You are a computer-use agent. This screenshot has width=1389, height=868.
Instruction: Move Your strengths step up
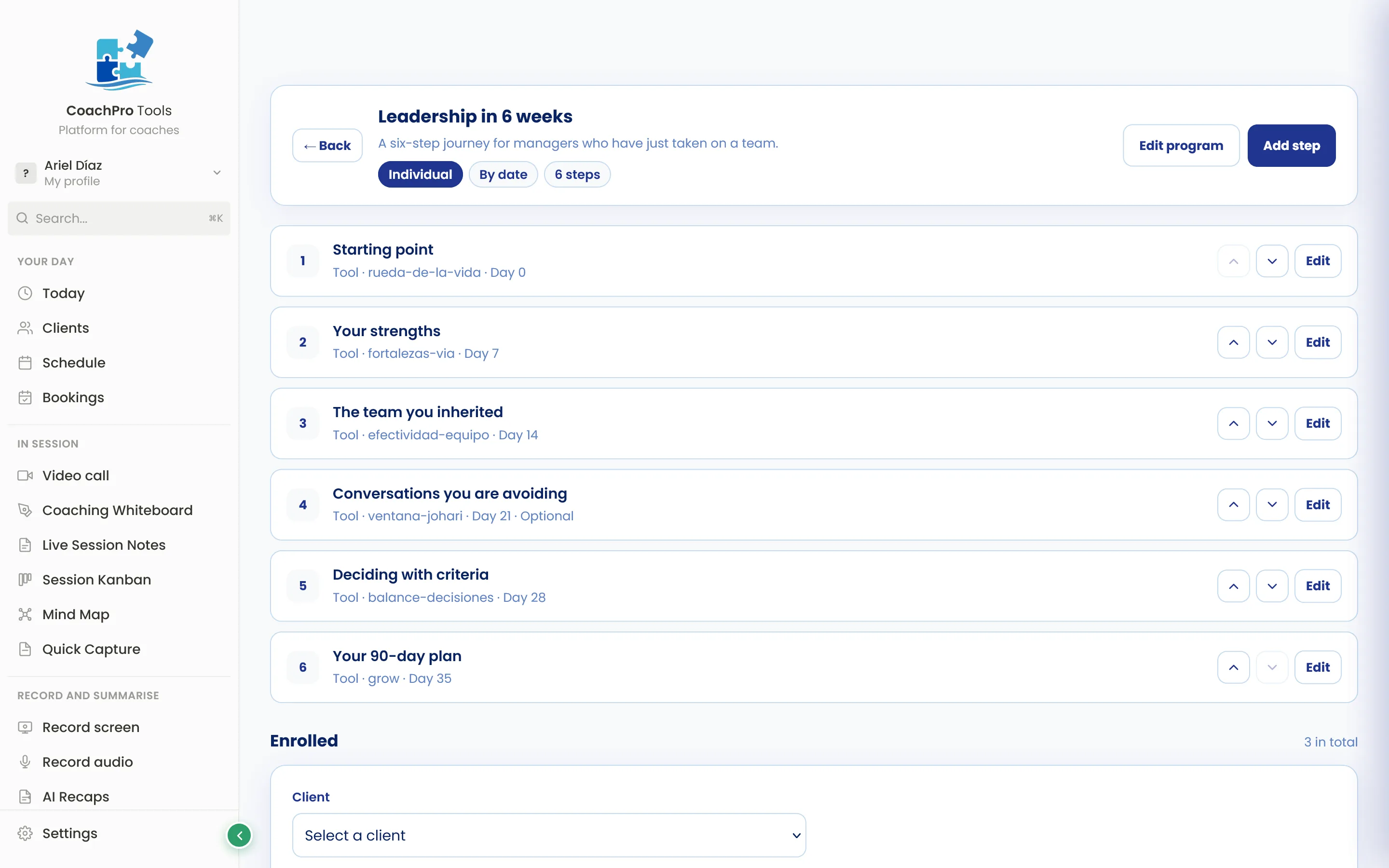click(x=1233, y=342)
